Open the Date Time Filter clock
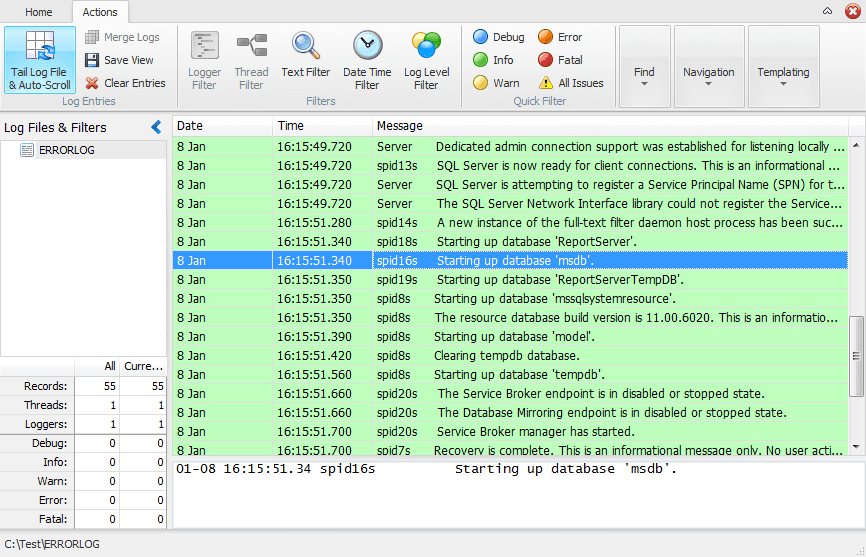866x557 pixels. [x=367, y=60]
